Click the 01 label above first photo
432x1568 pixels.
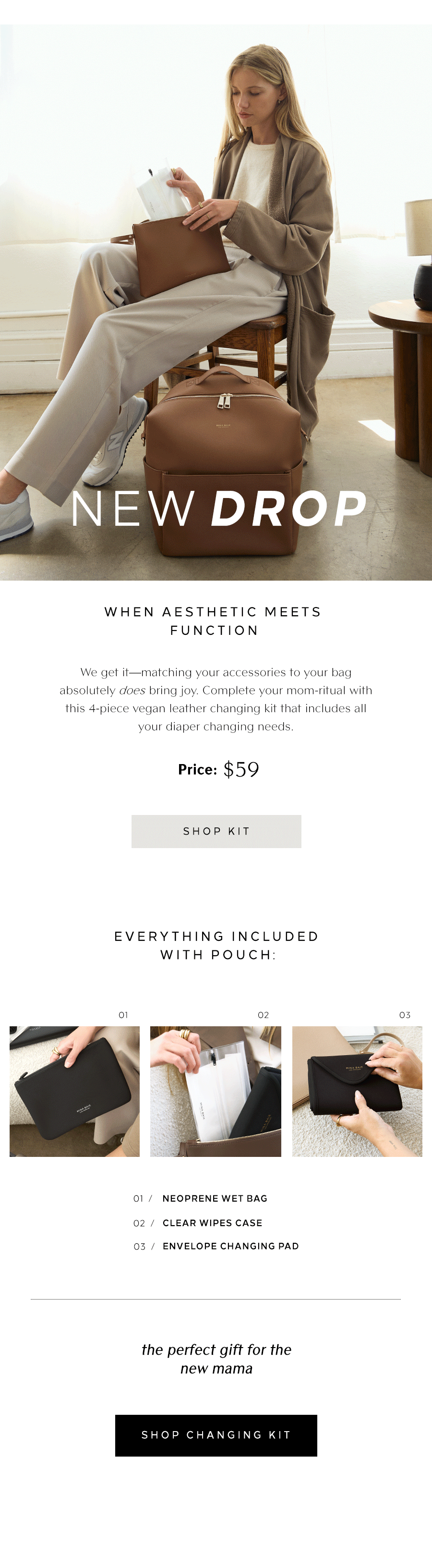click(x=123, y=1015)
